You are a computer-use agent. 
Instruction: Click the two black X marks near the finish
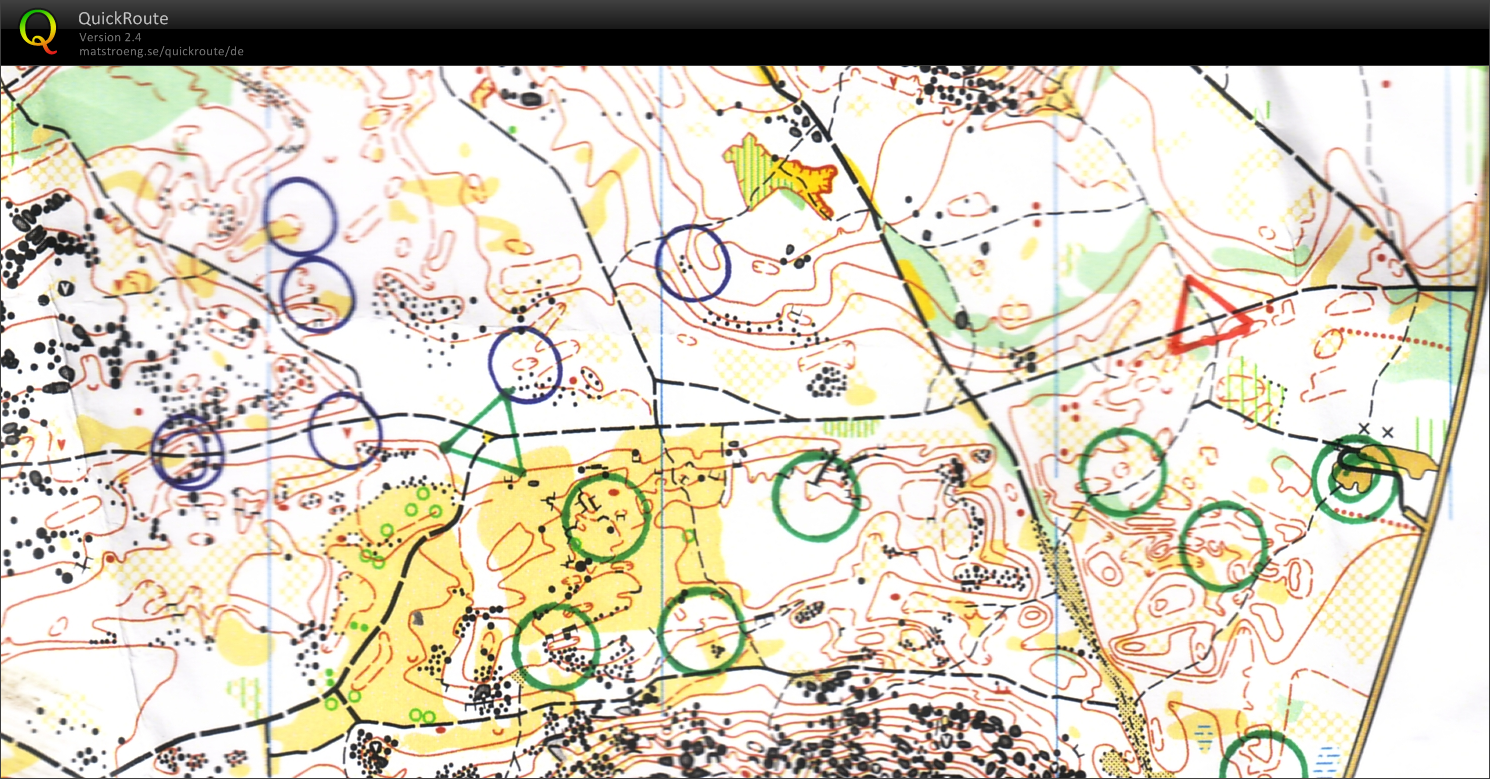(x=1374, y=431)
